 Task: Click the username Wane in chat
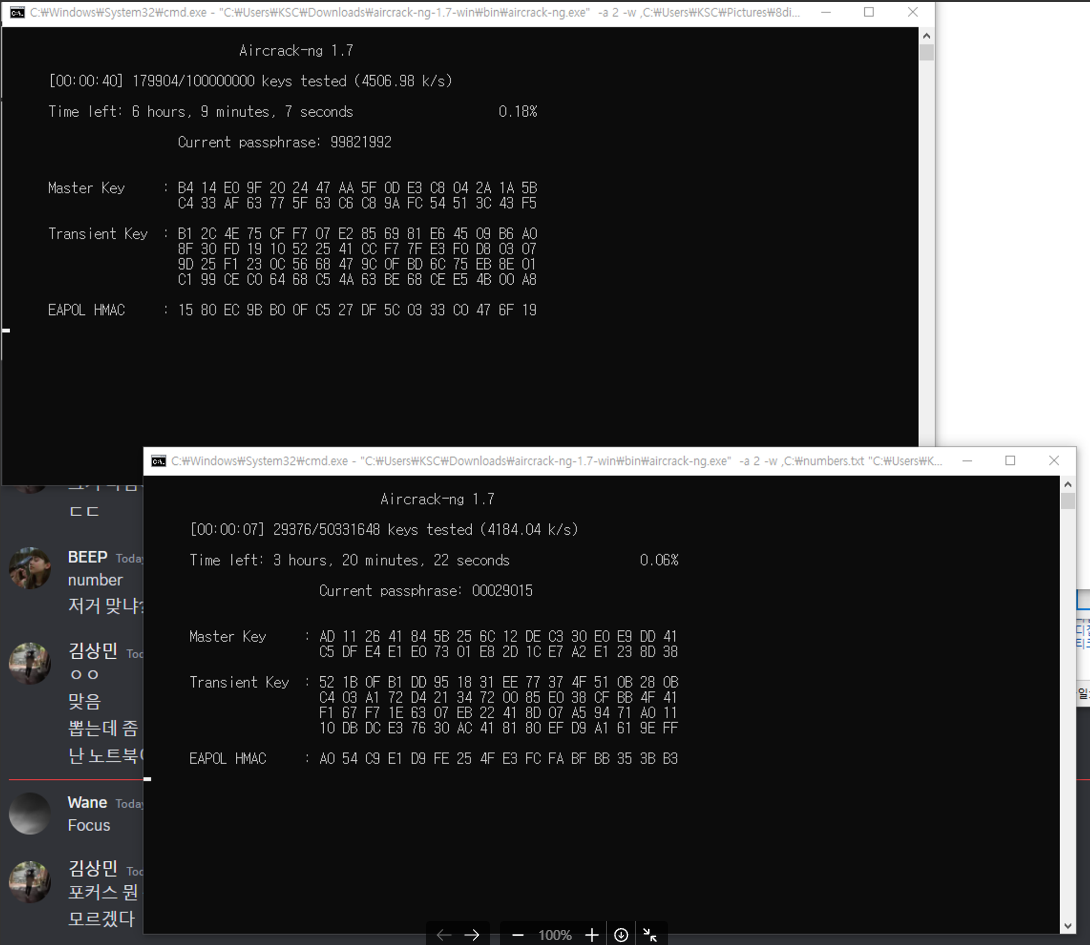pos(88,802)
